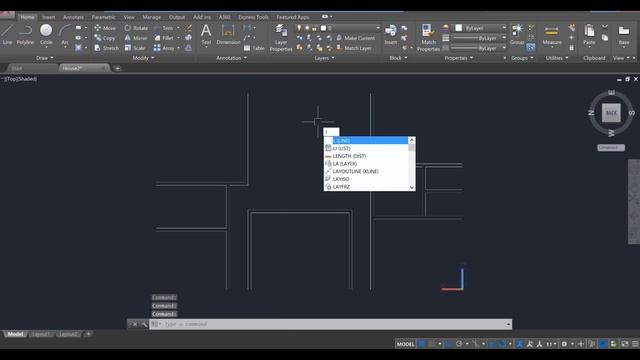
Task: Switch to the Layout1 tab
Action: [41, 334]
